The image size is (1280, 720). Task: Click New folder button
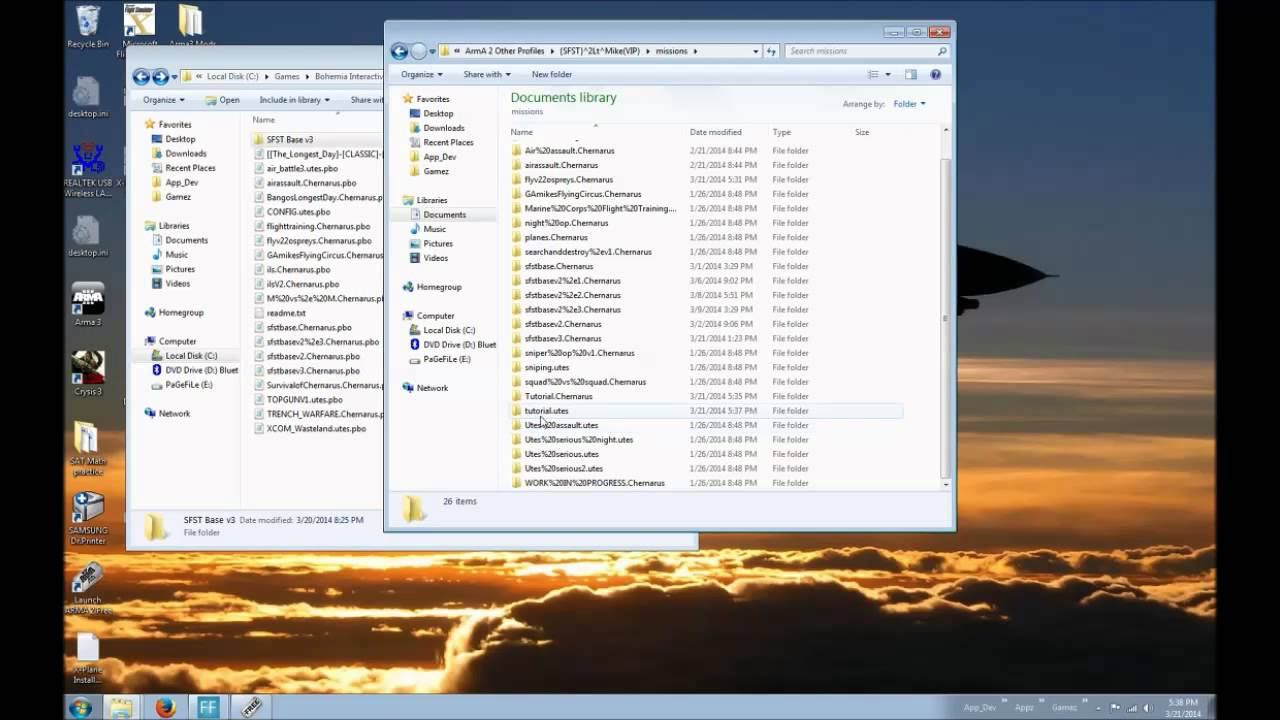(x=552, y=74)
